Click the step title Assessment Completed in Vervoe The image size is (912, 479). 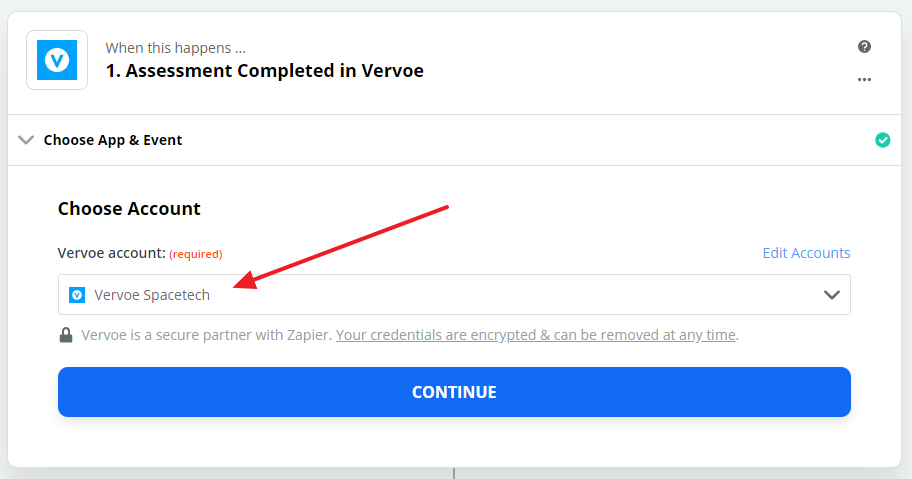click(265, 71)
